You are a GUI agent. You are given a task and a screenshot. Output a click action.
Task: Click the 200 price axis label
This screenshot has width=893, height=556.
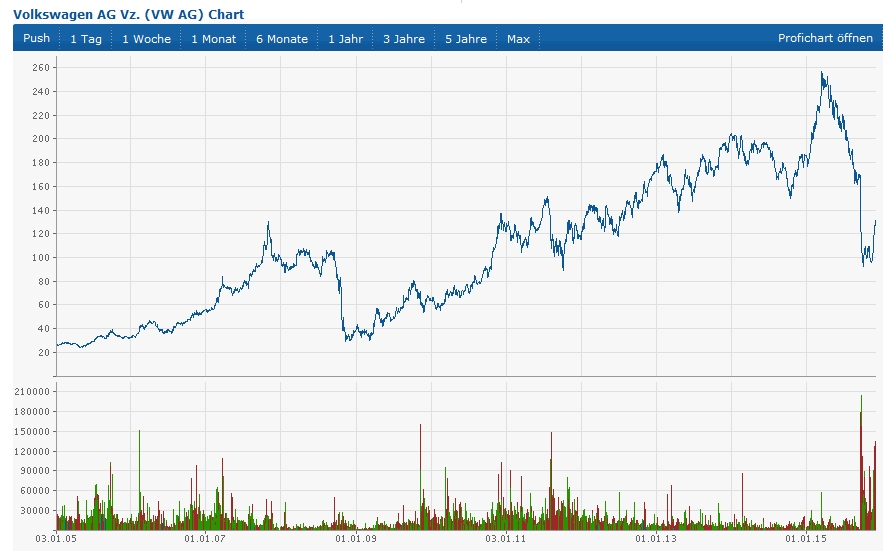tap(41, 139)
